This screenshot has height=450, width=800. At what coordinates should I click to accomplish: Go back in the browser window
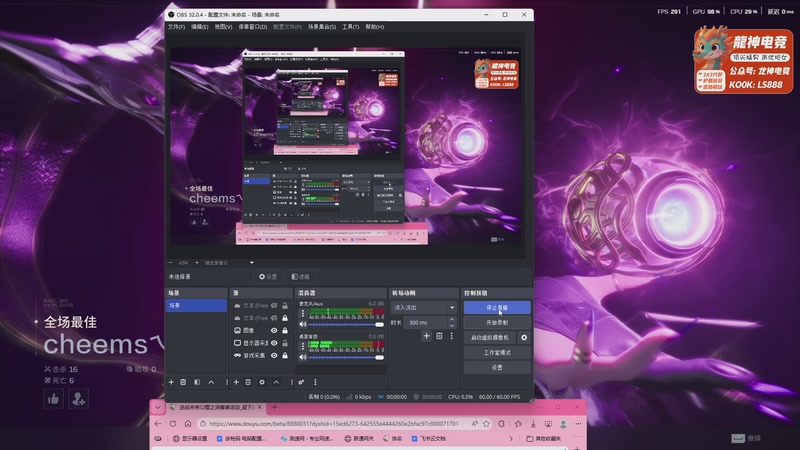click(158, 424)
